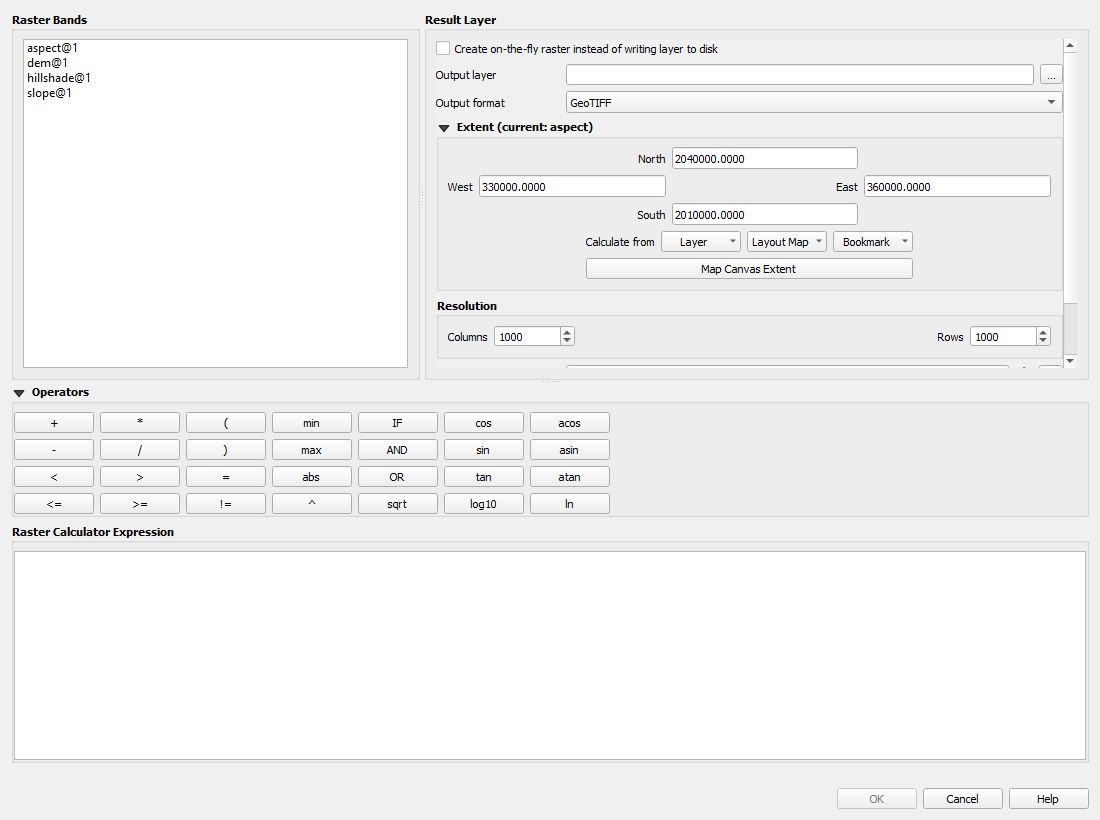1100x820 pixels.
Task: Insert the min function
Action: pos(311,423)
